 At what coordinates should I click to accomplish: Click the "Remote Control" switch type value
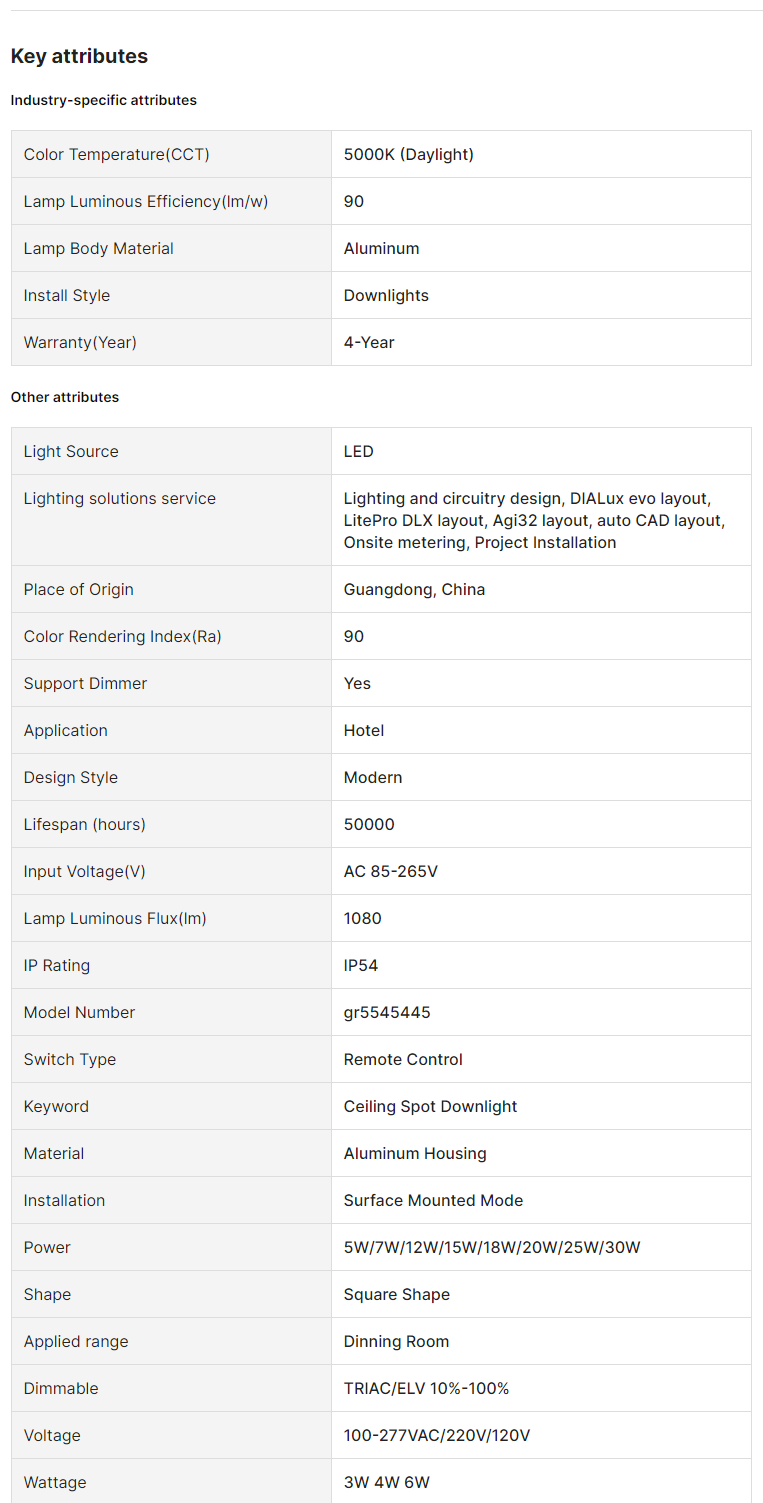pyautogui.click(x=403, y=1059)
